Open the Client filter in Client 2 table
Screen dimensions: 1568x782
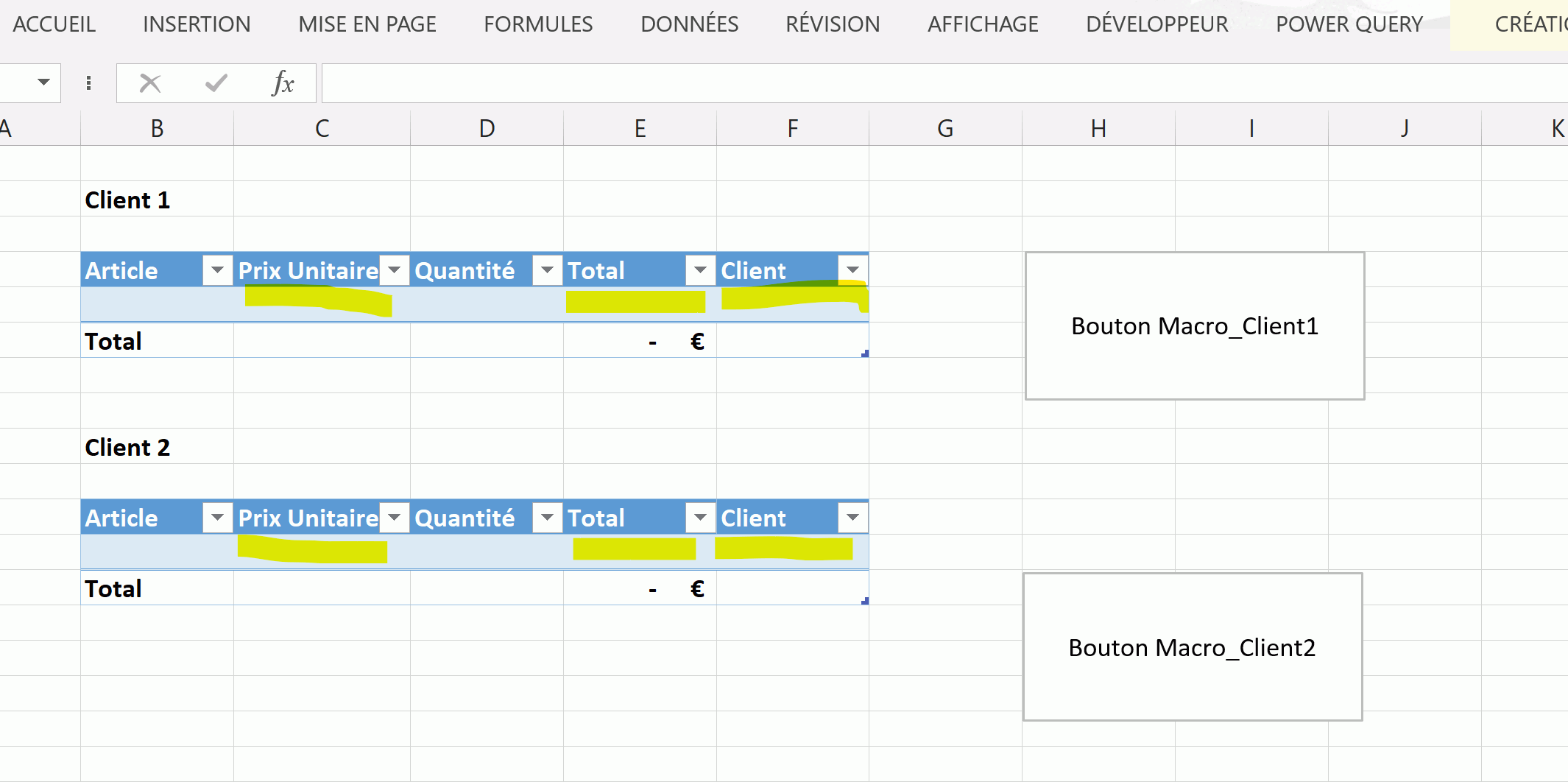click(852, 518)
